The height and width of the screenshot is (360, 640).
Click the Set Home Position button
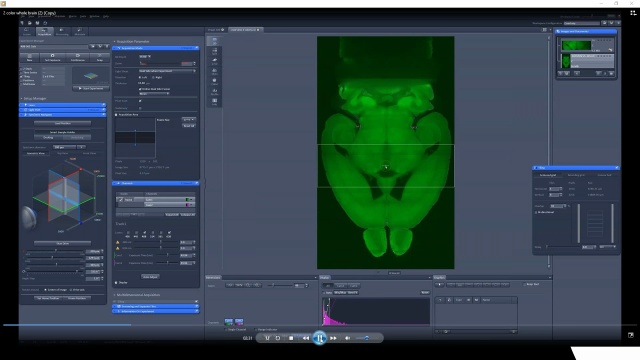point(48,298)
